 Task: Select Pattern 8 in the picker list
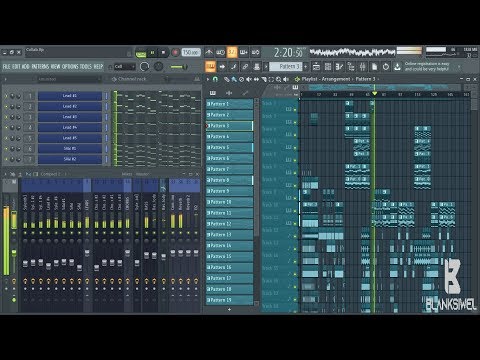(x=229, y=180)
